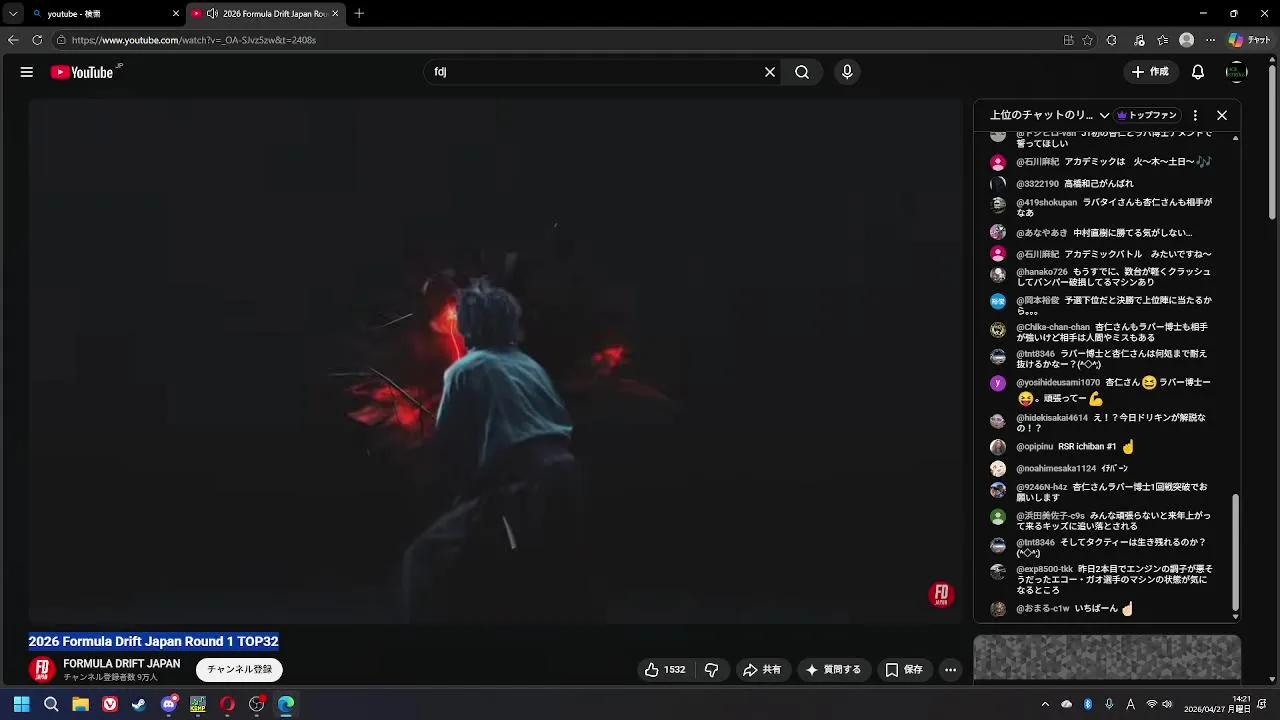This screenshot has height=720, width=1280.
Task: Go back with browser back arrow
Action: click(x=13, y=40)
